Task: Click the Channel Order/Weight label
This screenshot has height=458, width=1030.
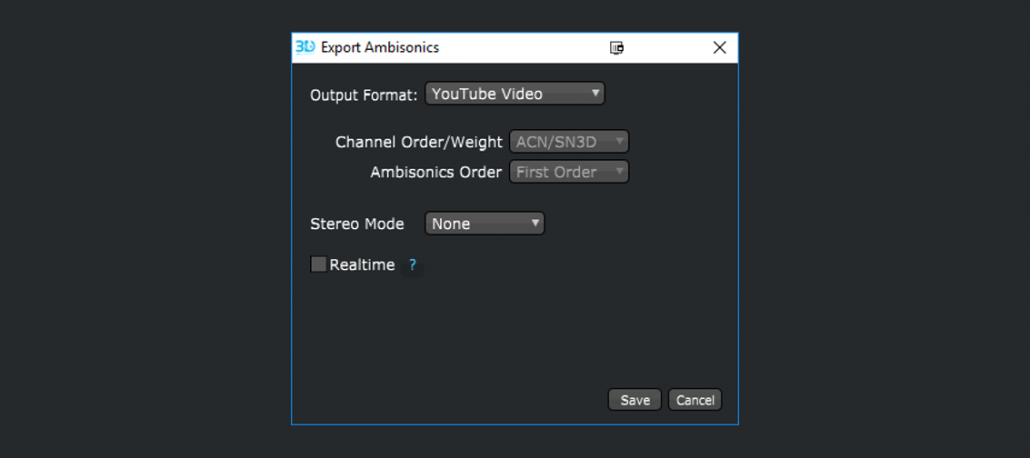Action: pyautogui.click(x=419, y=142)
